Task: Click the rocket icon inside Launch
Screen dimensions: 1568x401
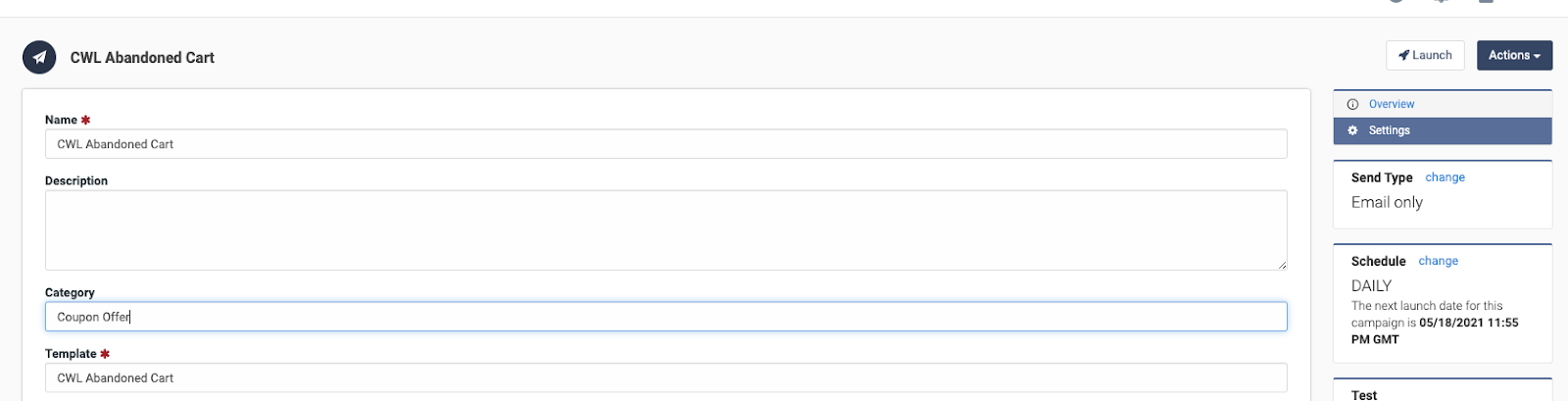Action: point(1403,56)
